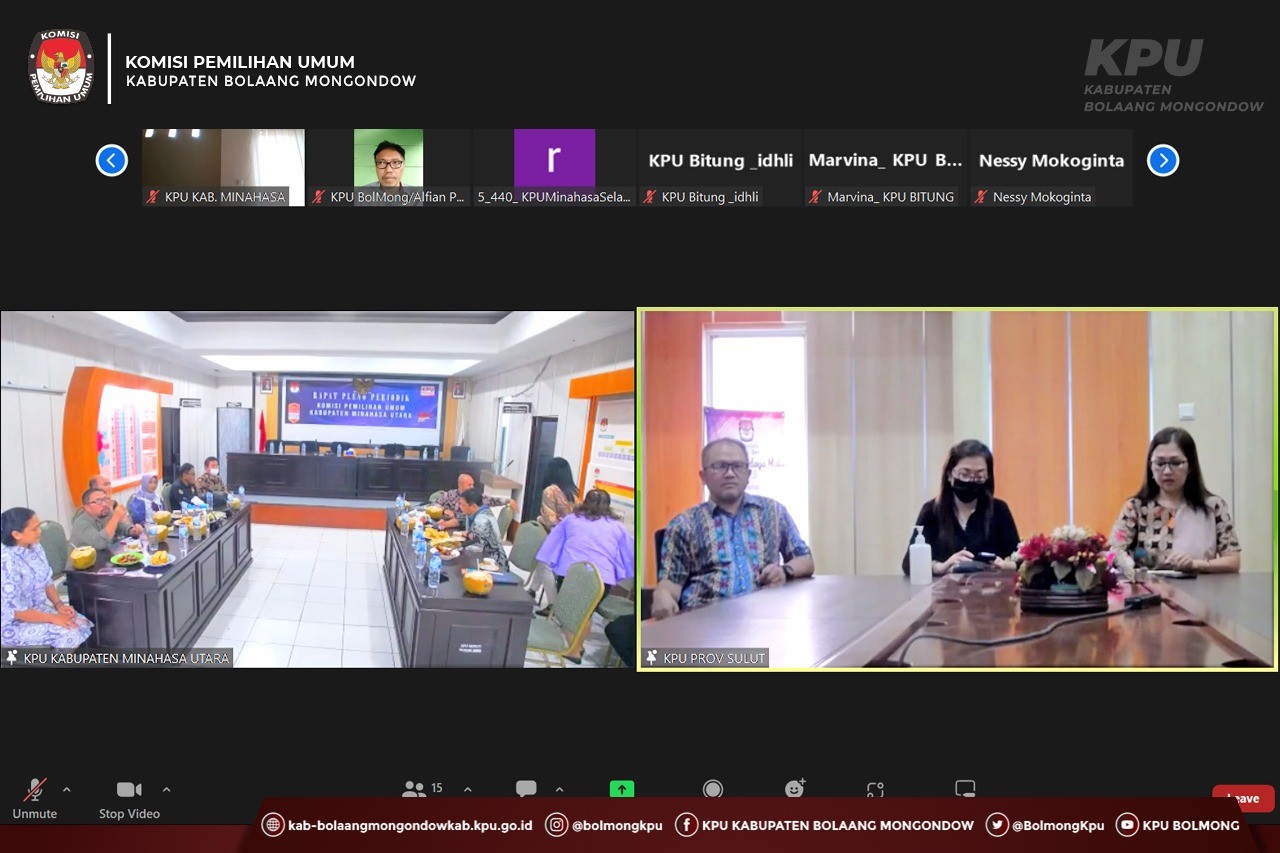Click the Whiteboards icon
This screenshot has width=1280, height=853.
click(x=965, y=789)
